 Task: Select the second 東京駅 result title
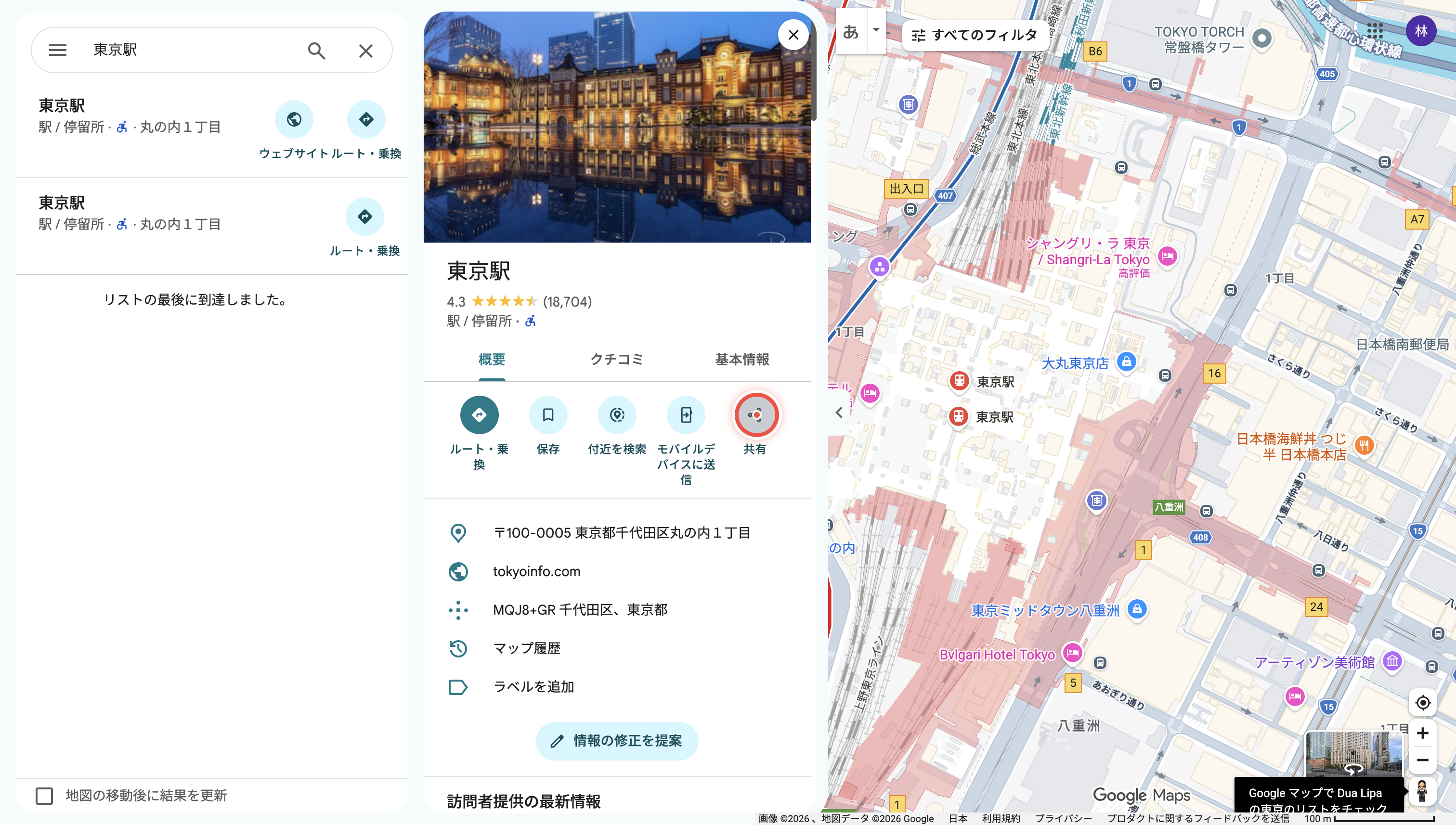tap(62, 203)
